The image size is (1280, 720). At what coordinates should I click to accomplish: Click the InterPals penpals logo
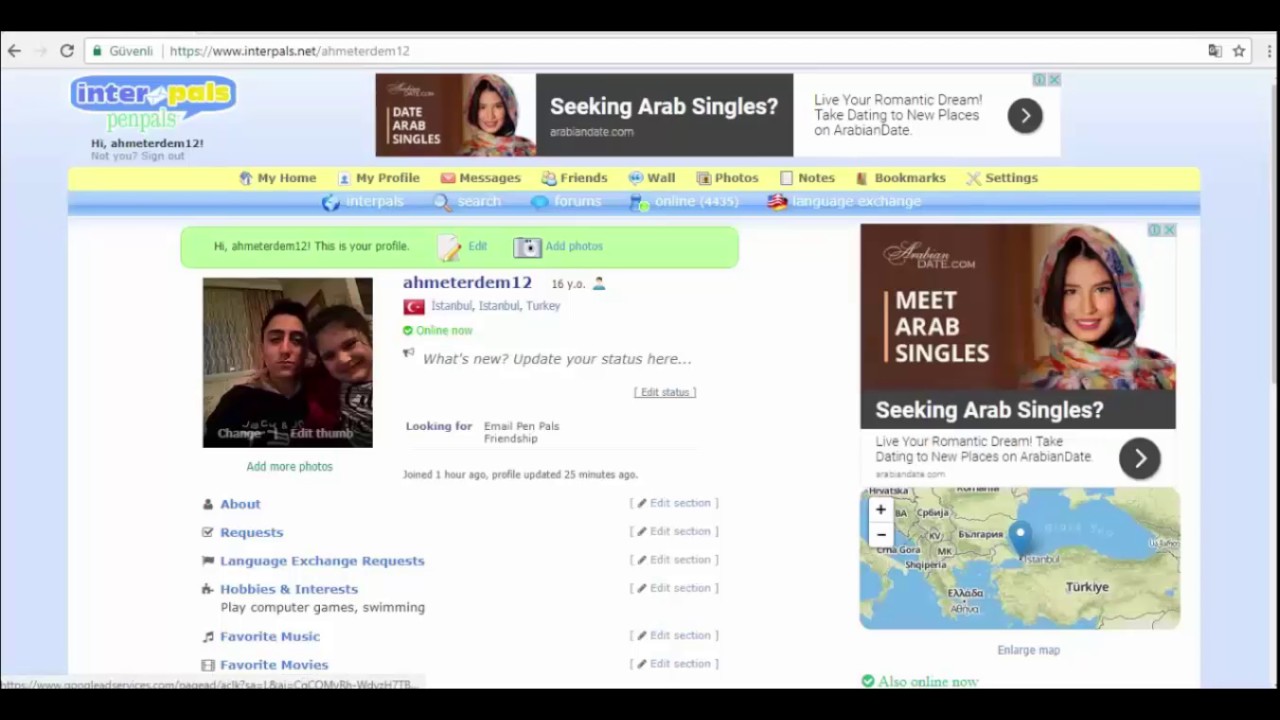[x=153, y=104]
